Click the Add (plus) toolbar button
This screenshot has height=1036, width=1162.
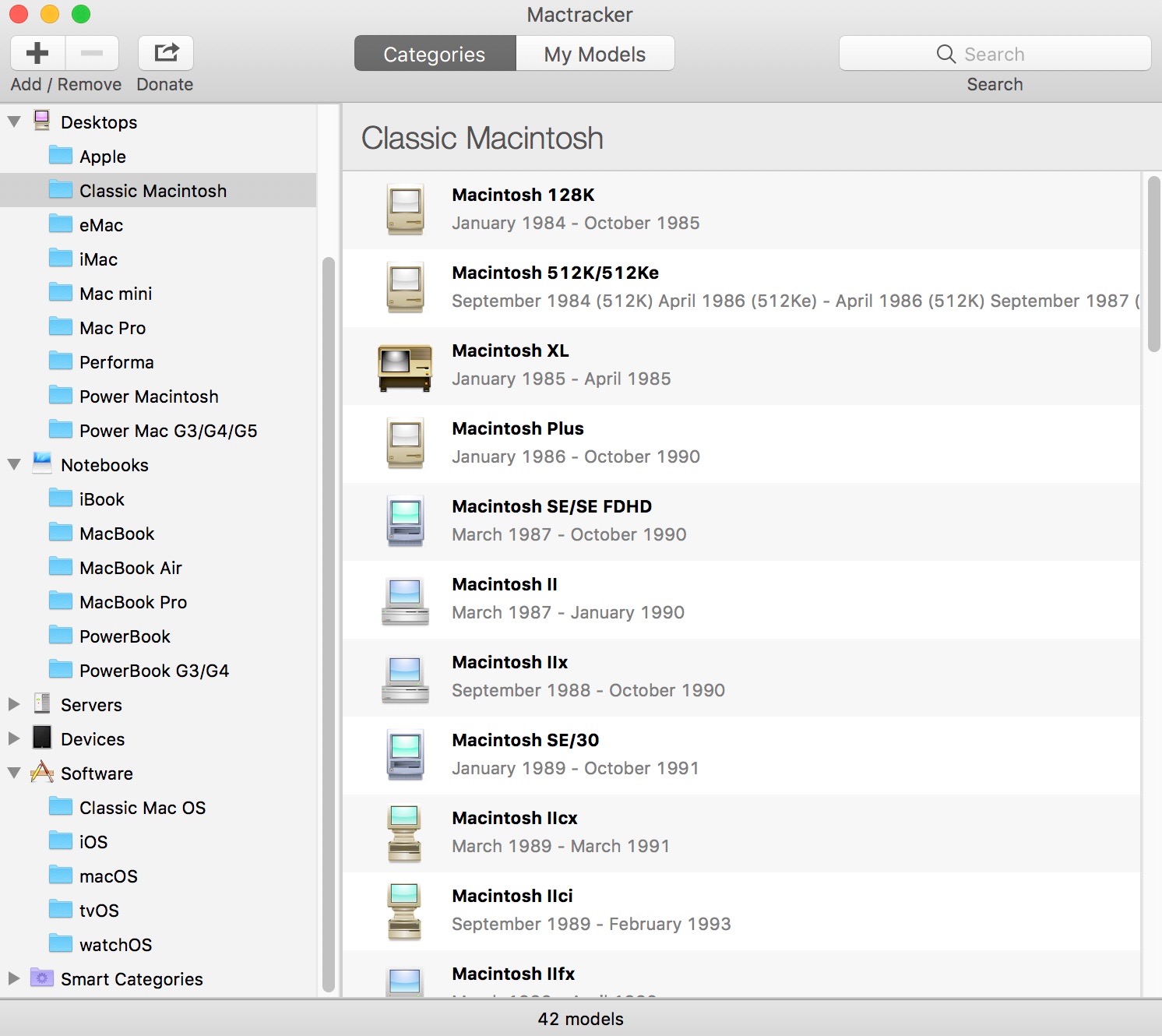coord(37,53)
